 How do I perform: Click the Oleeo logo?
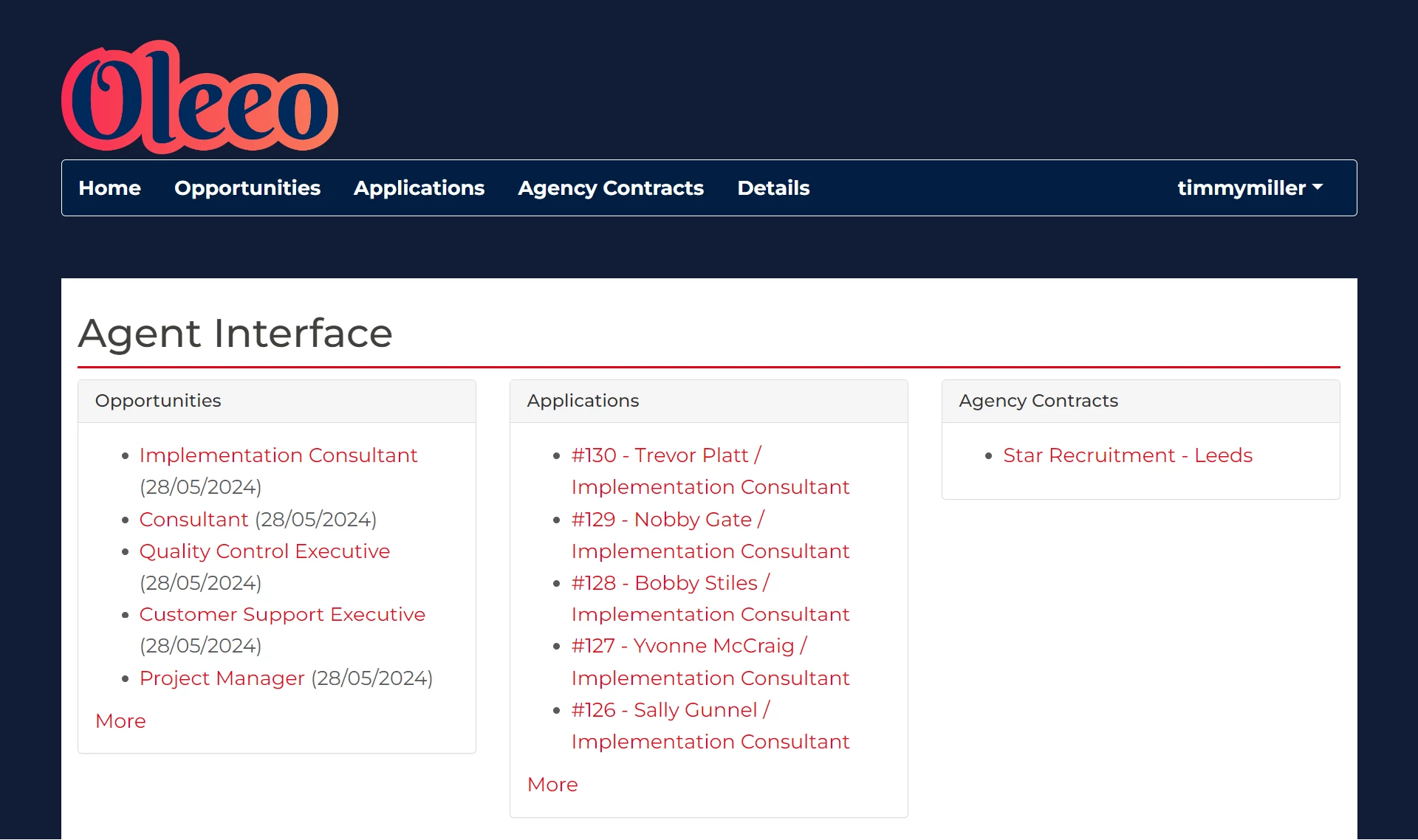point(199,97)
